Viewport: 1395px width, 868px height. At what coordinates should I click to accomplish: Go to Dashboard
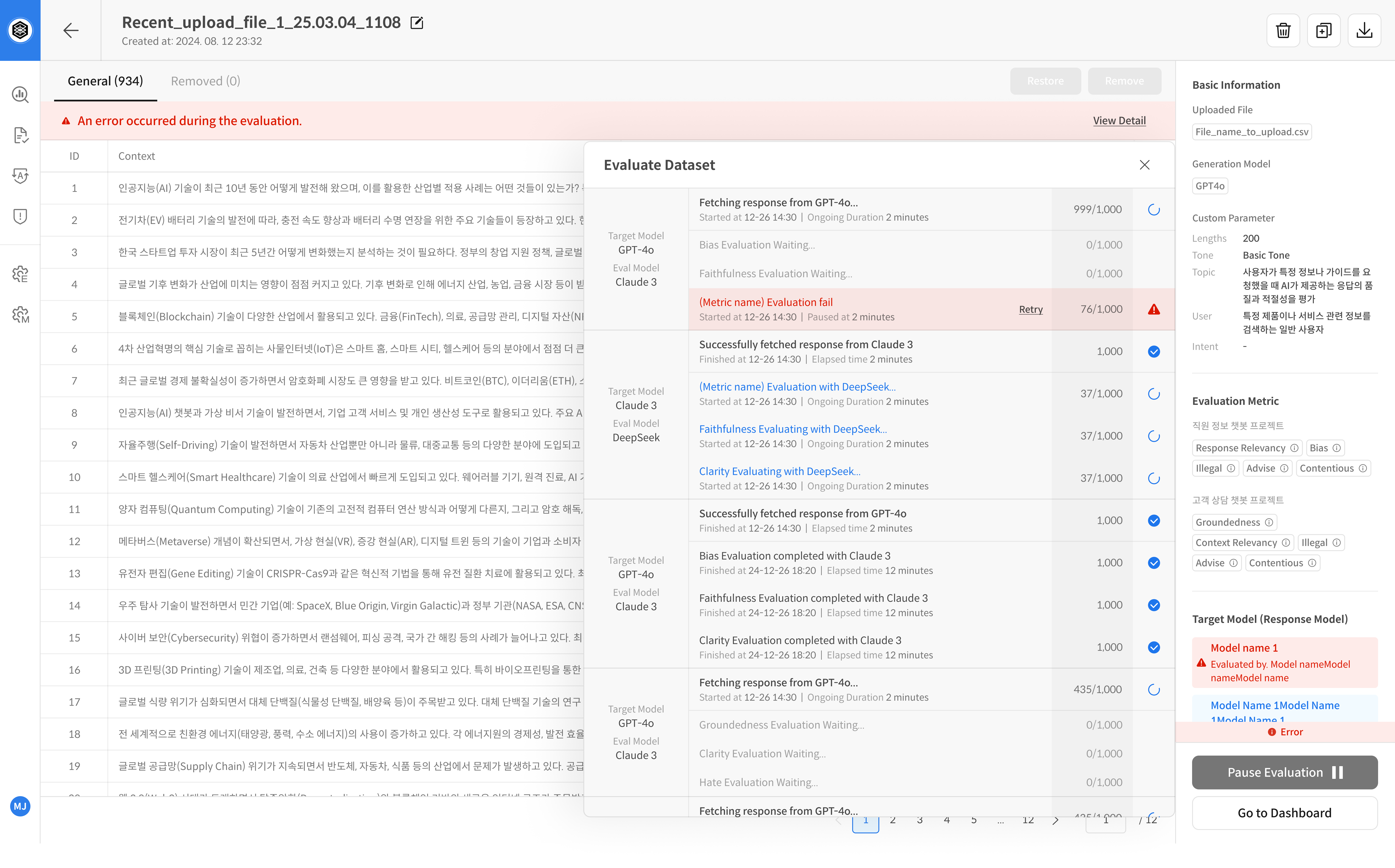point(1285,813)
